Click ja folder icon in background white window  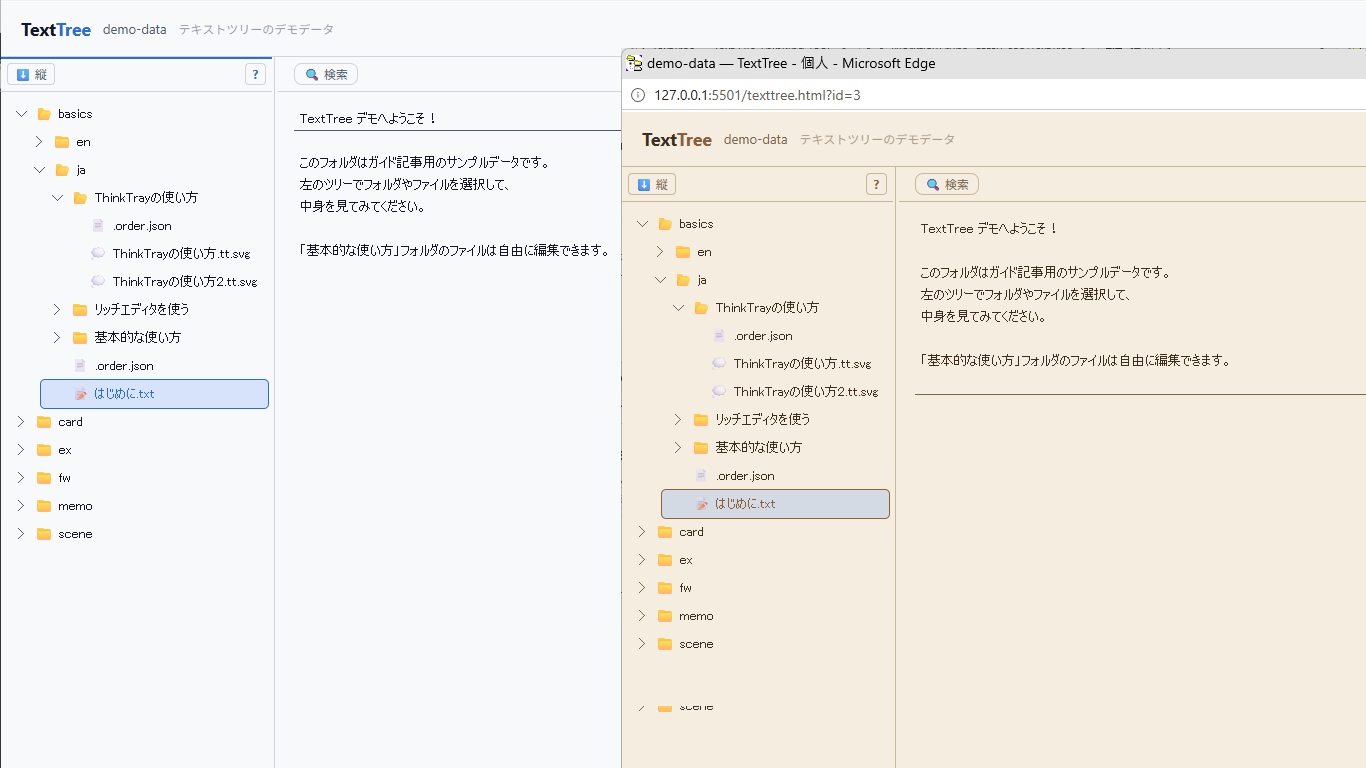62,170
